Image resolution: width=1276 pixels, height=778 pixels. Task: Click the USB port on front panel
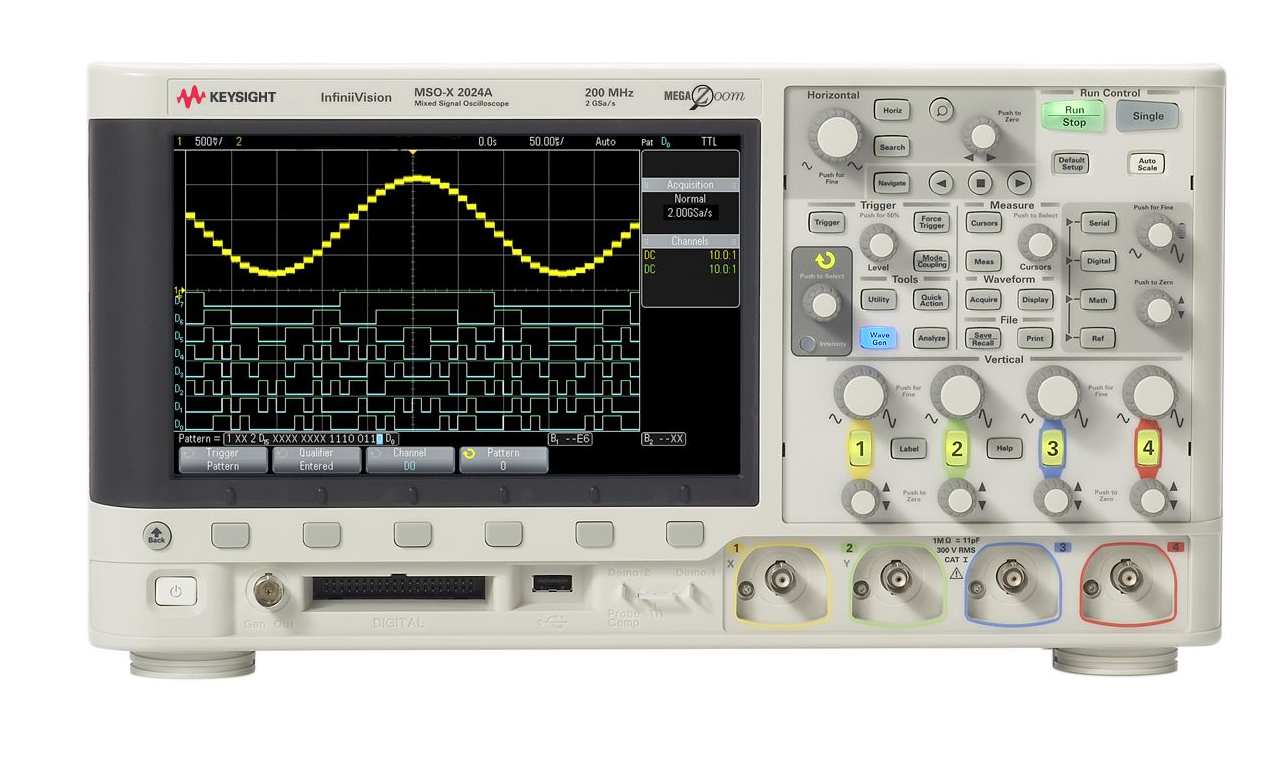coord(552,582)
